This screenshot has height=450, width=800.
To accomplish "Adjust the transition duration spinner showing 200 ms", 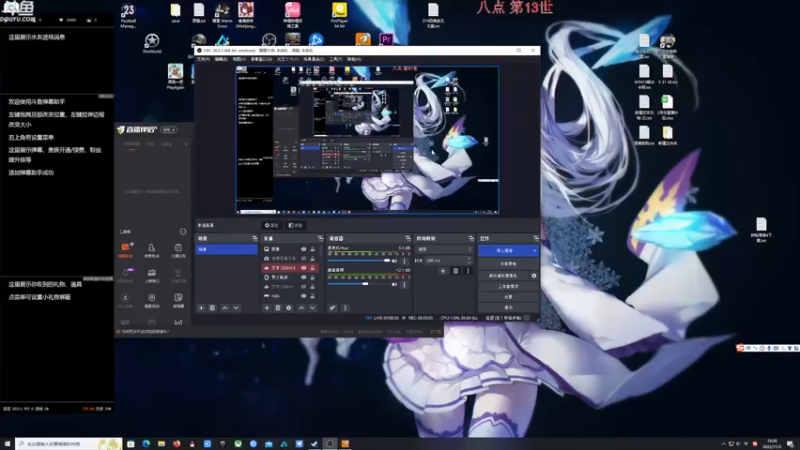I will tap(448, 260).
